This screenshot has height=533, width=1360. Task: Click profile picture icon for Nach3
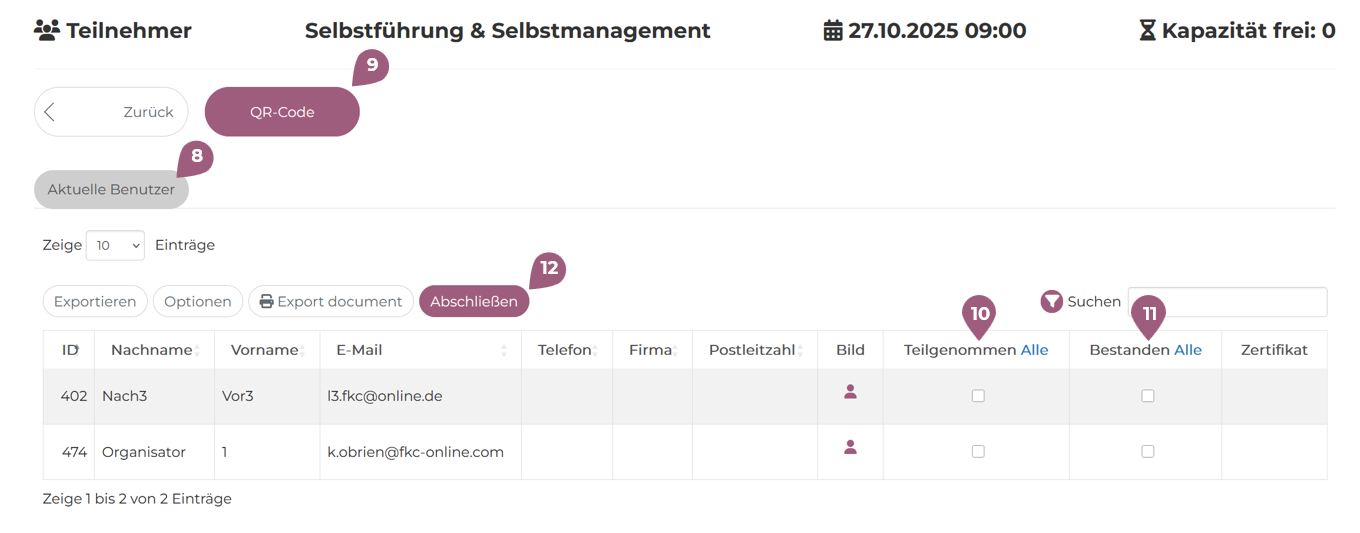pos(850,392)
